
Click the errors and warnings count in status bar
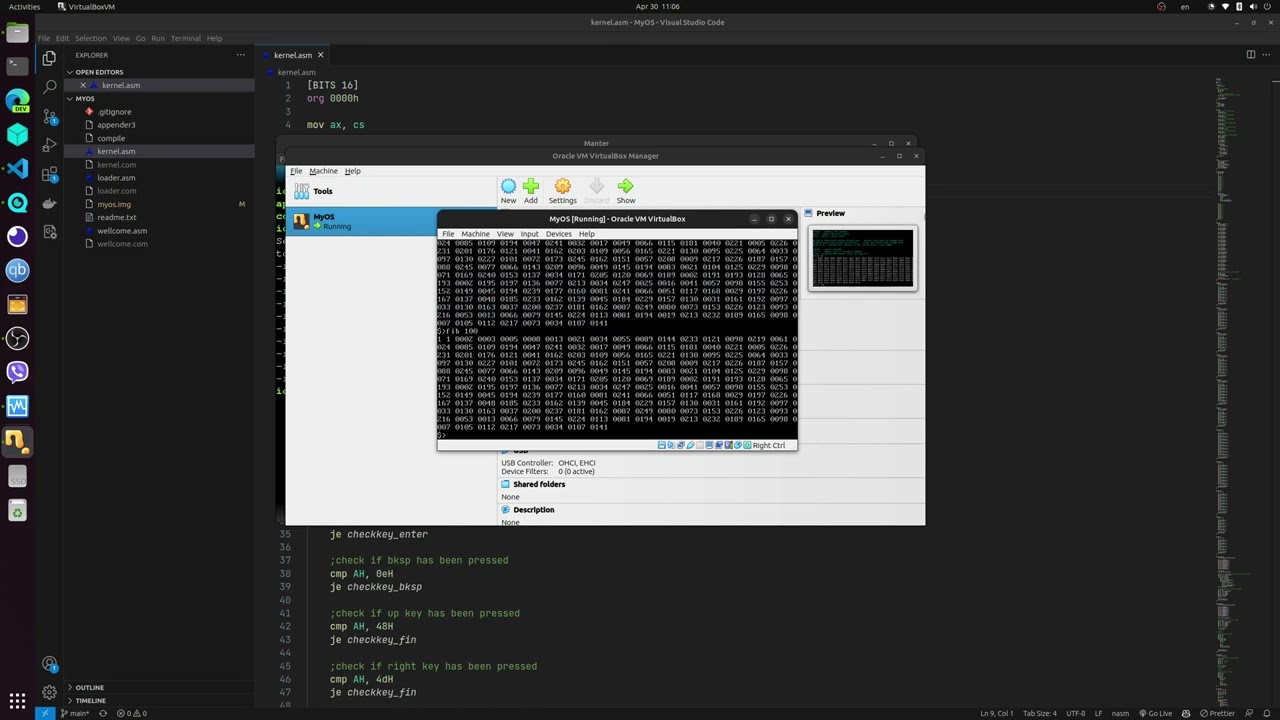(131, 713)
